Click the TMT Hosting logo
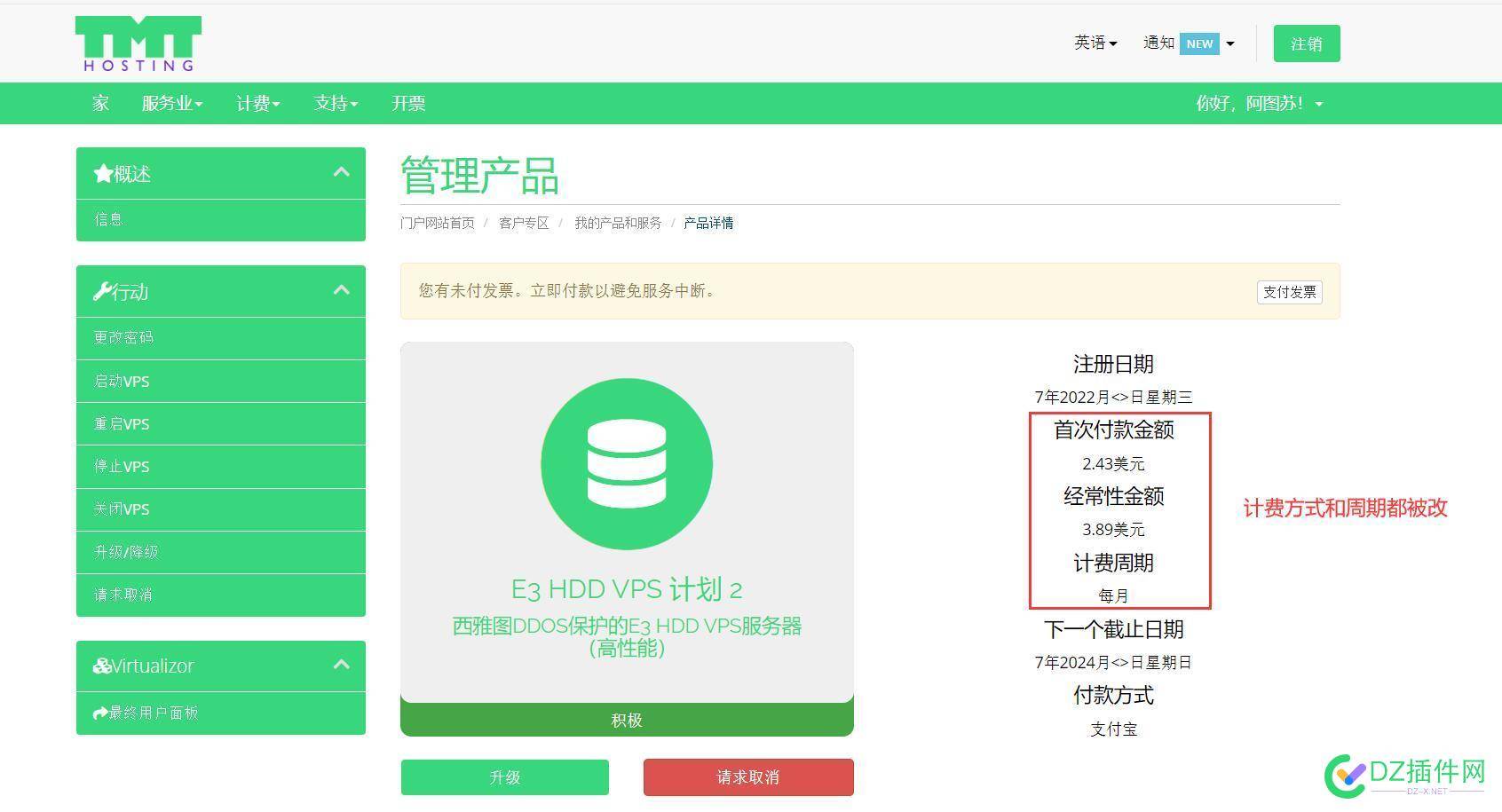 (138, 43)
